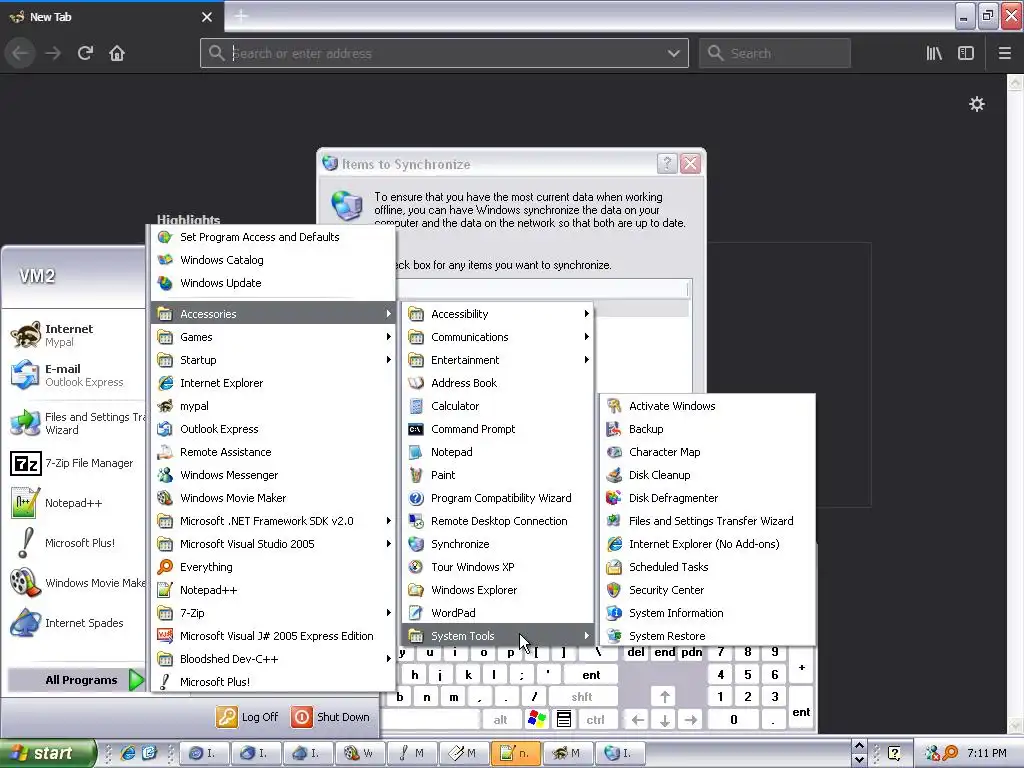This screenshot has height=768, width=1024.
Task: Open 7-Zip File Manager from Start menu
Action: (x=74, y=463)
